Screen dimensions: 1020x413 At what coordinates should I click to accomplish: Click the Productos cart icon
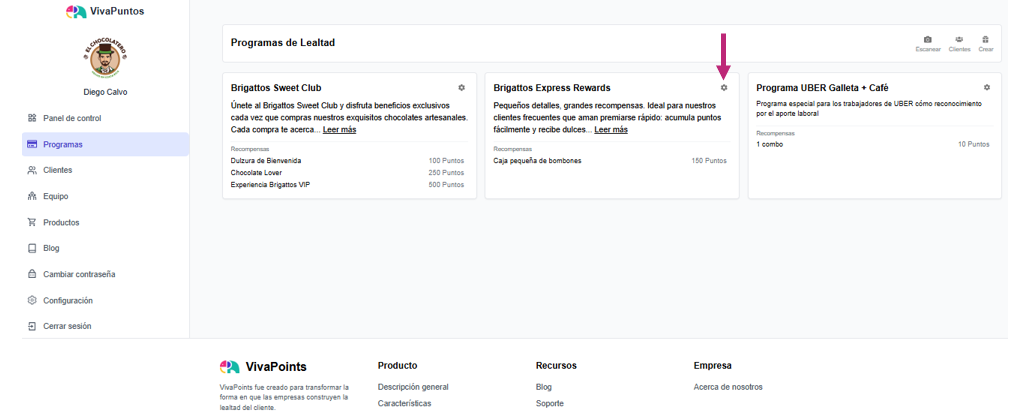(32, 222)
